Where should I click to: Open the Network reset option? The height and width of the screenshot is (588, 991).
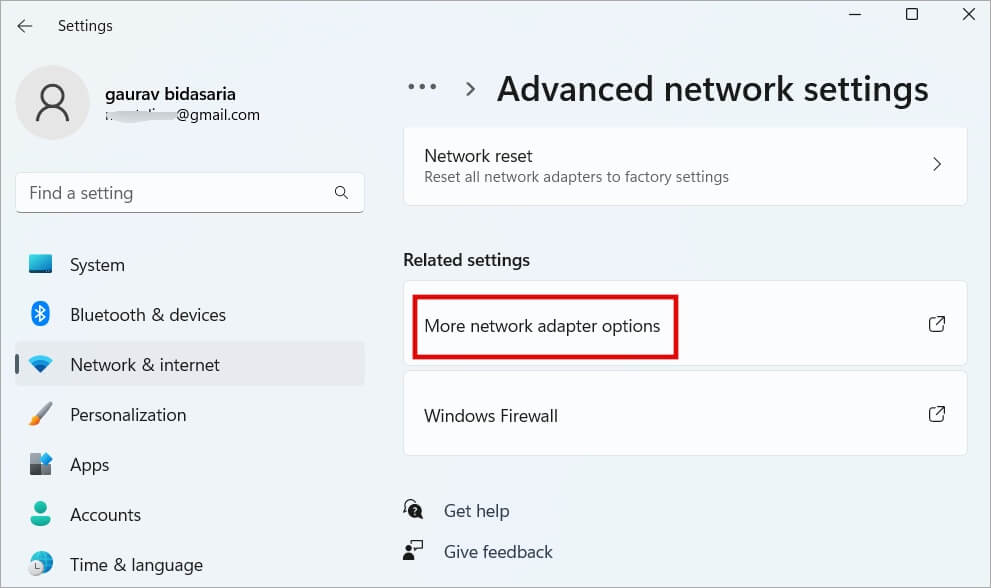point(685,166)
